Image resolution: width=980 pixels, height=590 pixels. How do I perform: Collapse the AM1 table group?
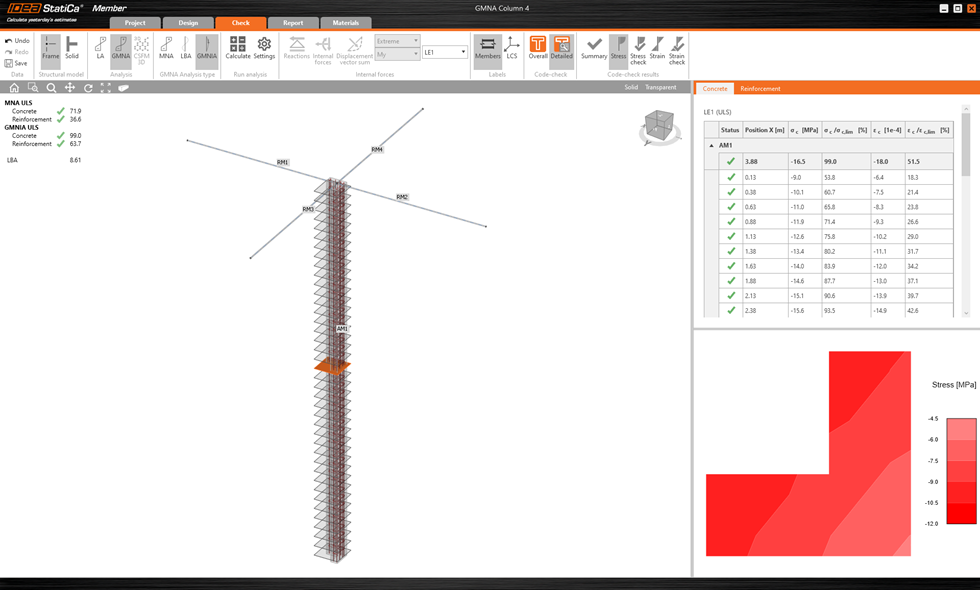pos(712,145)
